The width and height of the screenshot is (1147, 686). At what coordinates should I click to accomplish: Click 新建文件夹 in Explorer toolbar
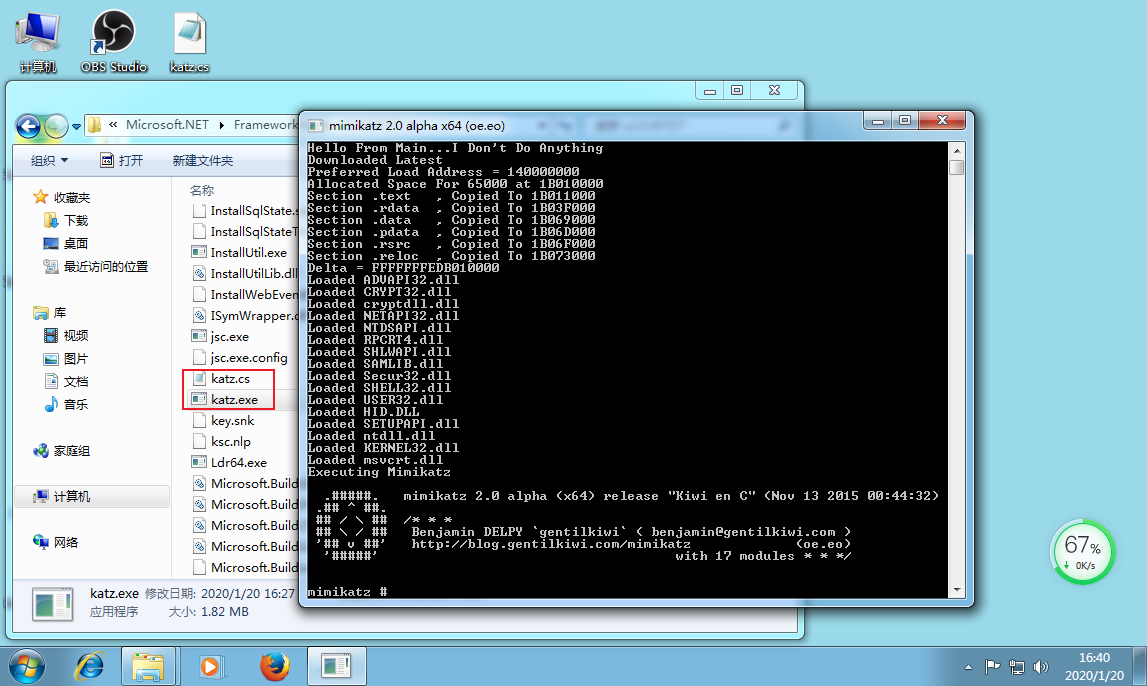click(203, 160)
